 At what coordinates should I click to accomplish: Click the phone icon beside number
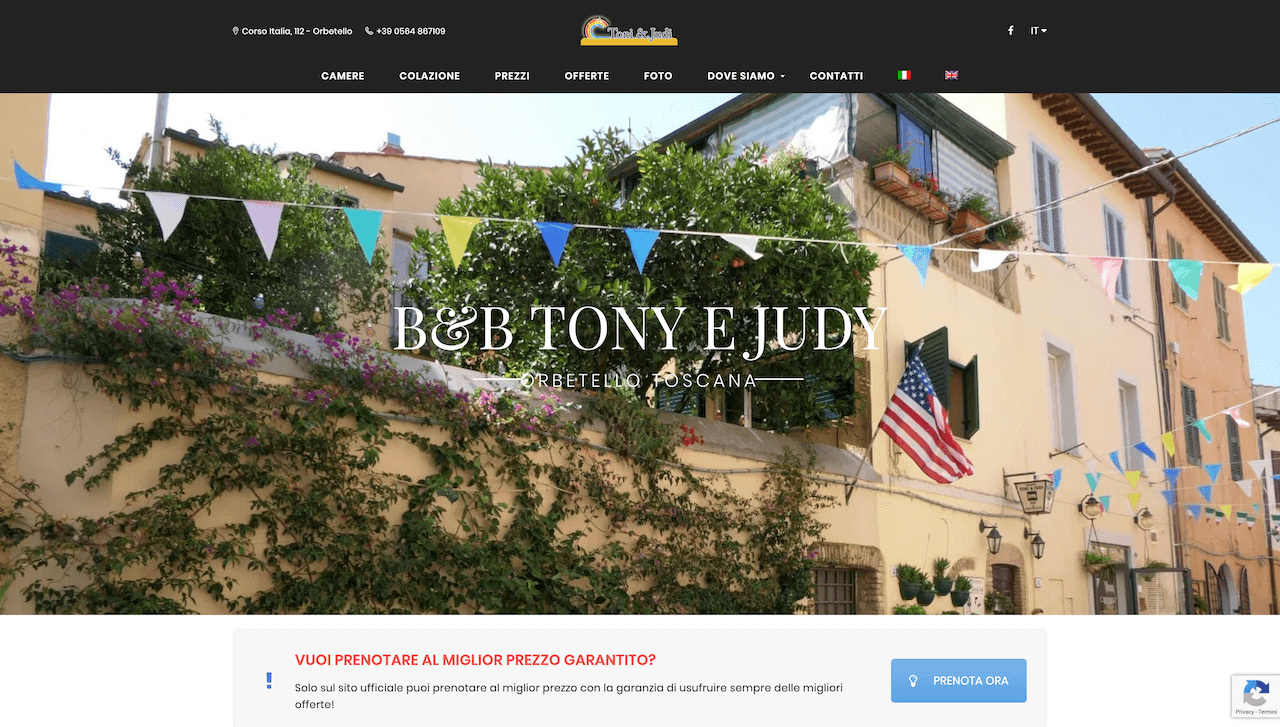(x=369, y=31)
